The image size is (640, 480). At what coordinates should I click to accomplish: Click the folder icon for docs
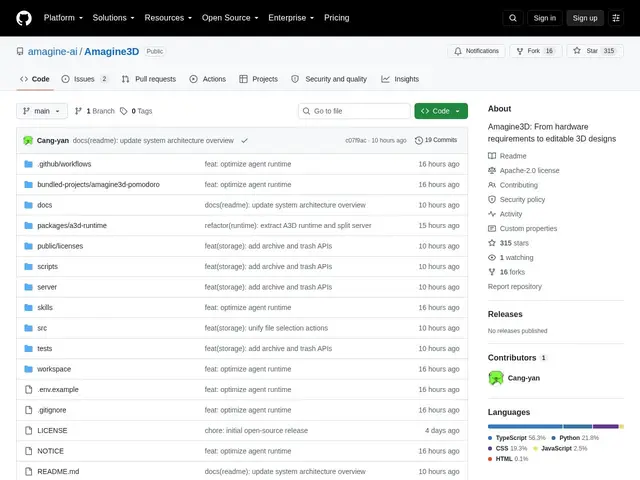[x=28, y=205]
